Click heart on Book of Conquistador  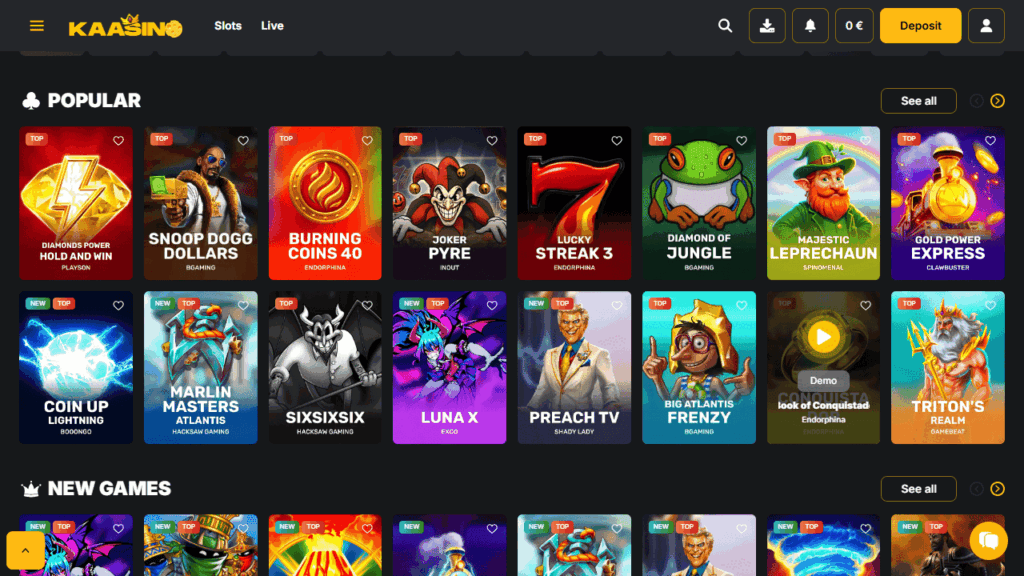pyautogui.click(x=865, y=305)
